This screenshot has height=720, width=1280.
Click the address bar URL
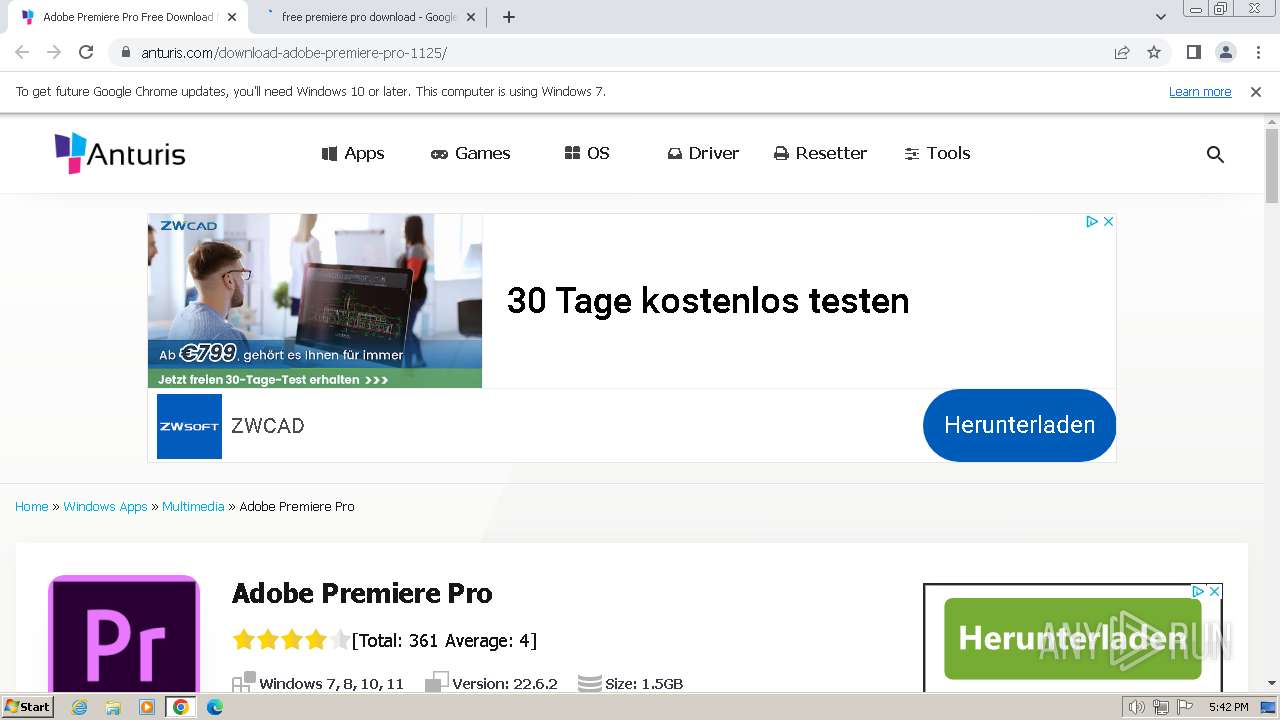(294, 52)
